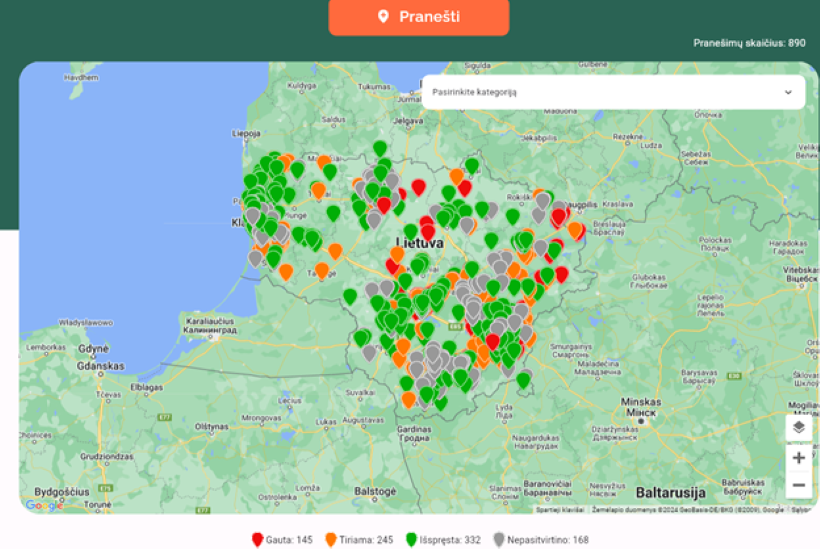820x549 pixels.
Task: Click the green Išspręsta: 332 legend marker
Action: coord(411,540)
